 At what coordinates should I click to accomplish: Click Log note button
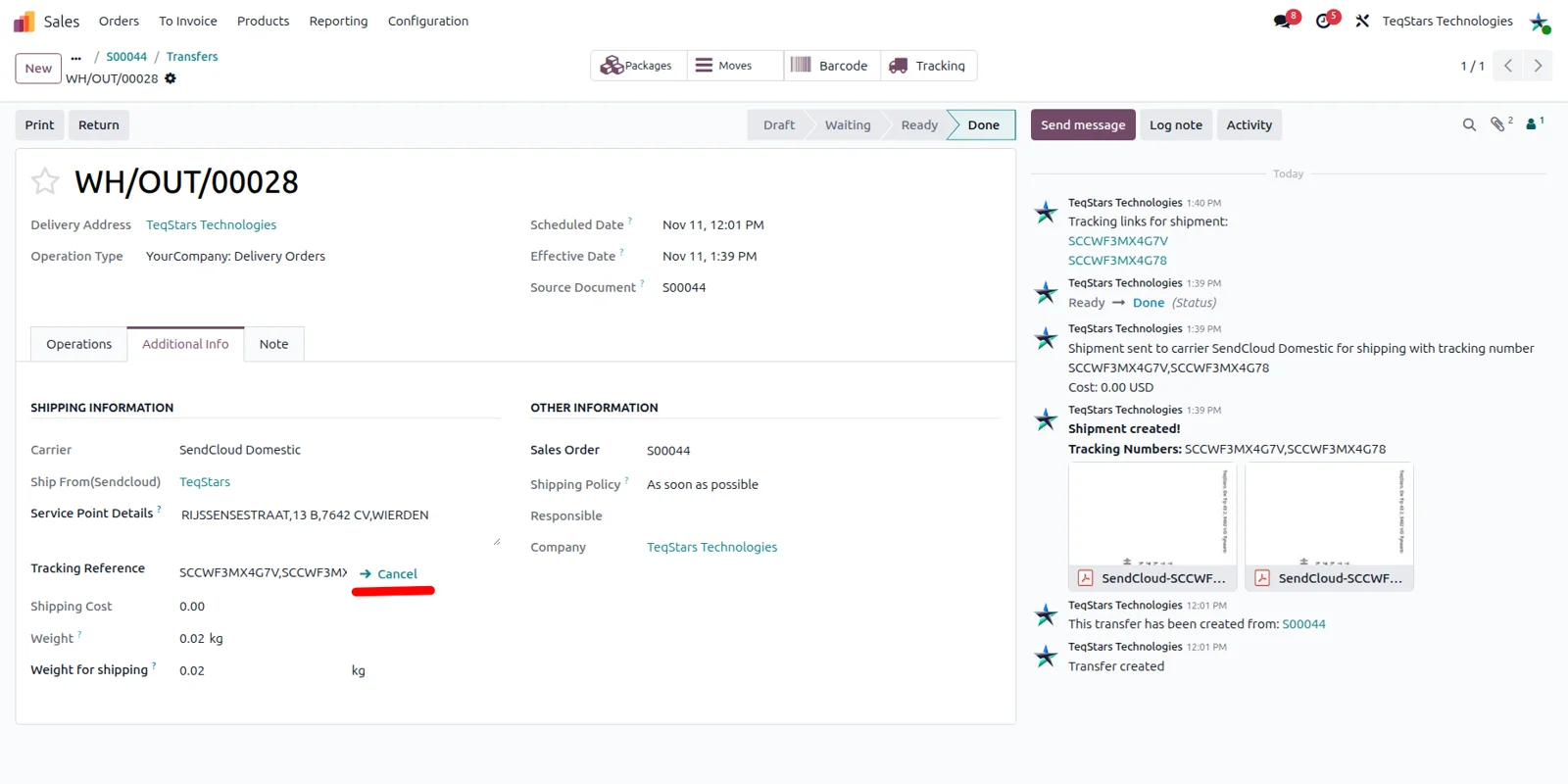(x=1176, y=125)
